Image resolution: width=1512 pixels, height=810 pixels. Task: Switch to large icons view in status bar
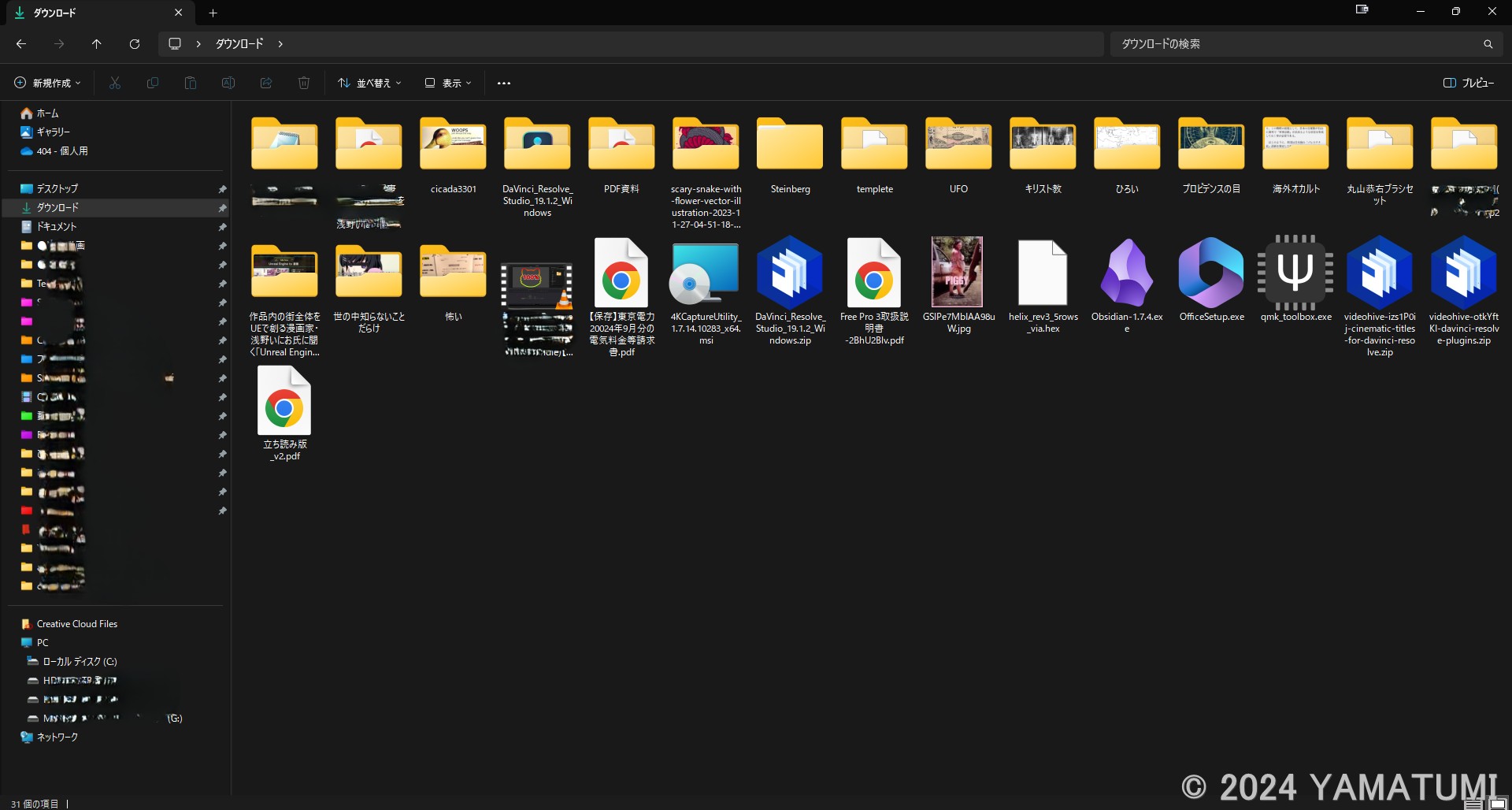click(1497, 804)
